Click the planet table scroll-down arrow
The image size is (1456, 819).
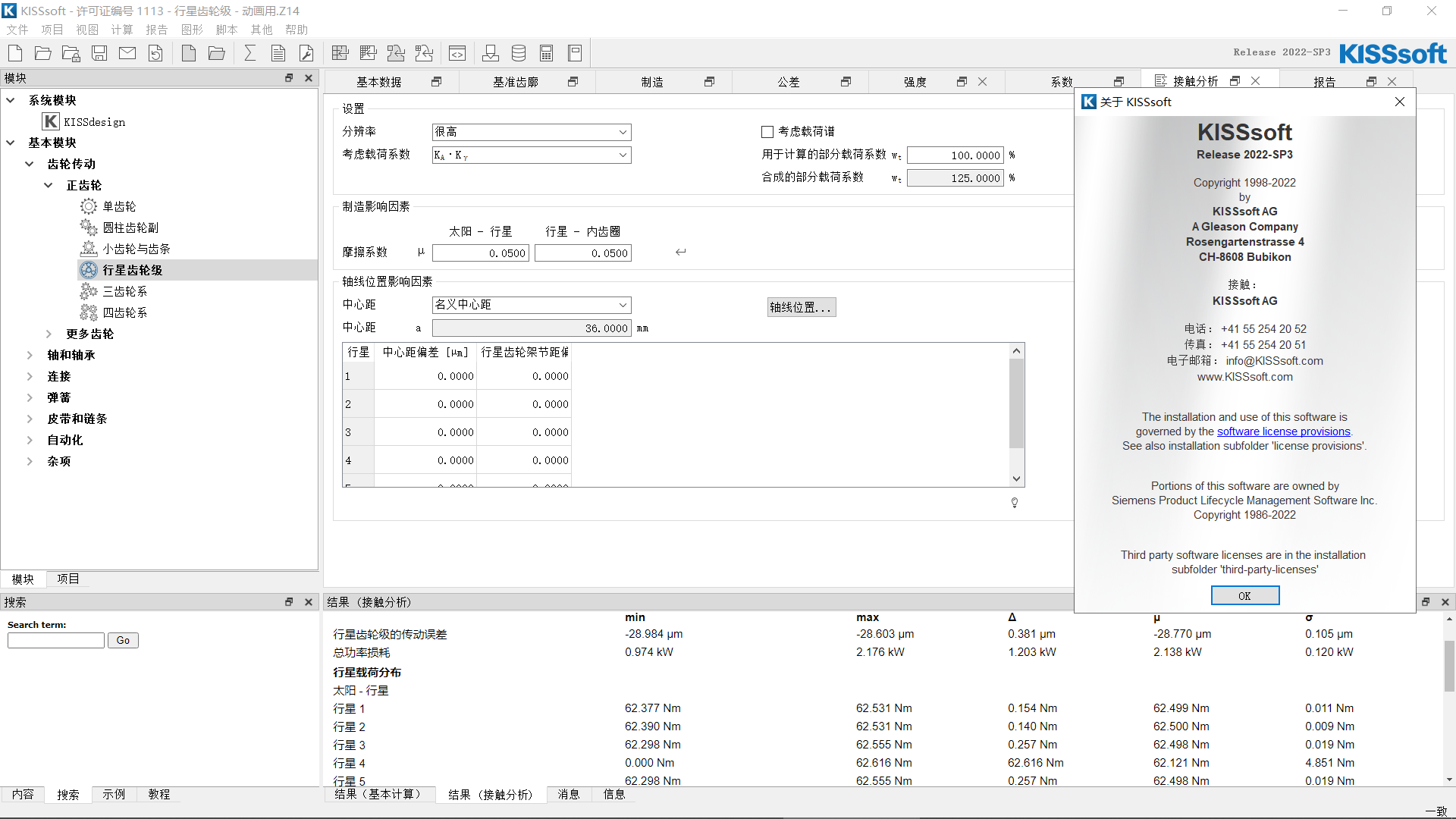pos(1017,479)
